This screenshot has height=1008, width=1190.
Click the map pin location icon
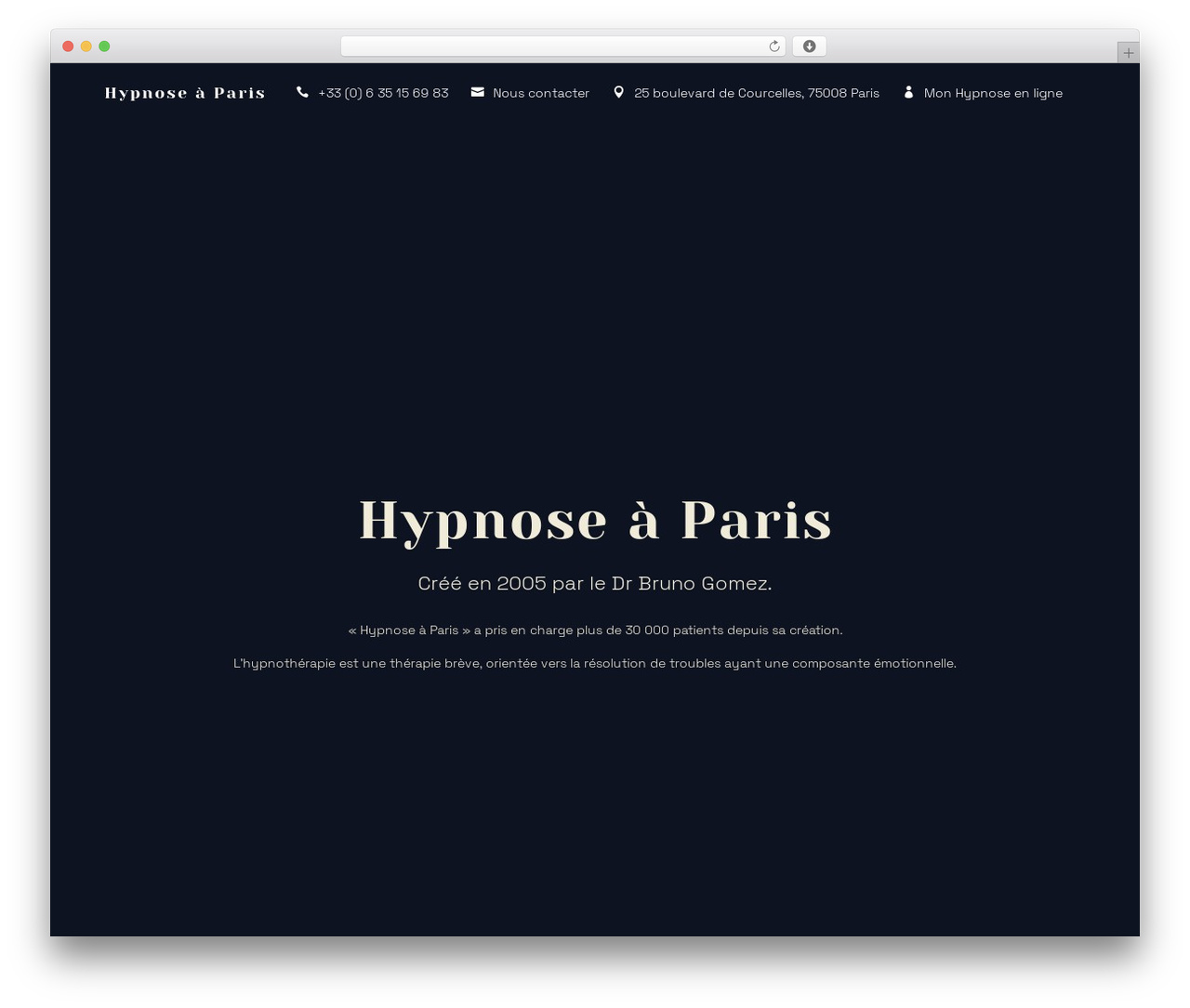click(x=618, y=92)
